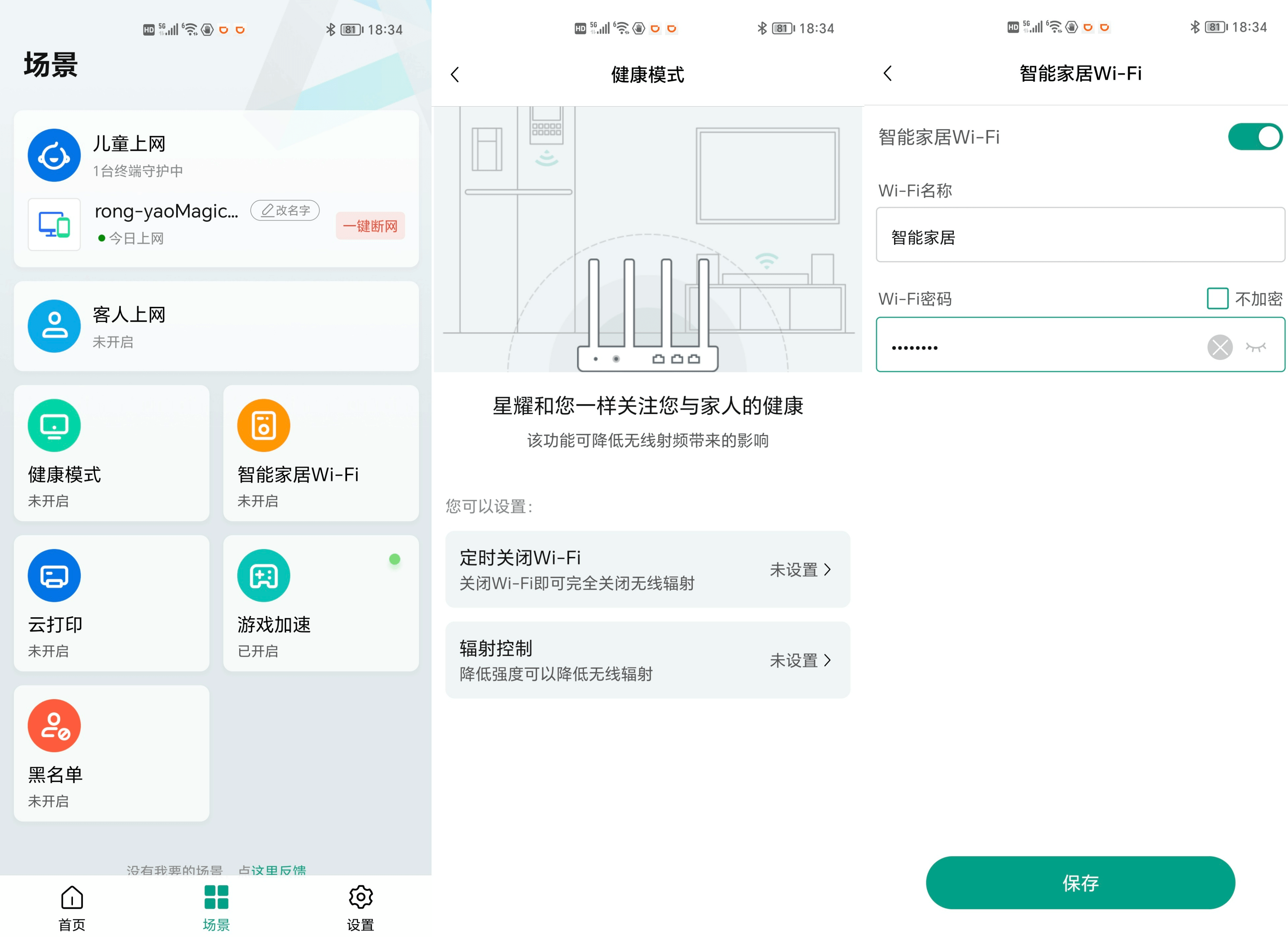Open the 黑名单 blacklist icon
This screenshot has height=937, width=1288.
(x=54, y=725)
